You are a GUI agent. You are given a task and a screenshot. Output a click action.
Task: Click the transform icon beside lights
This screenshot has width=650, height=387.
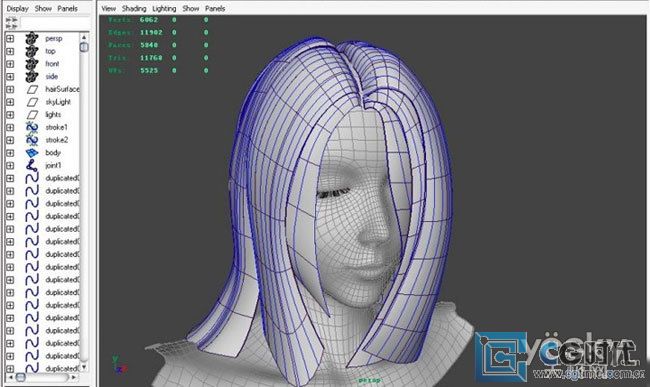coord(32,115)
